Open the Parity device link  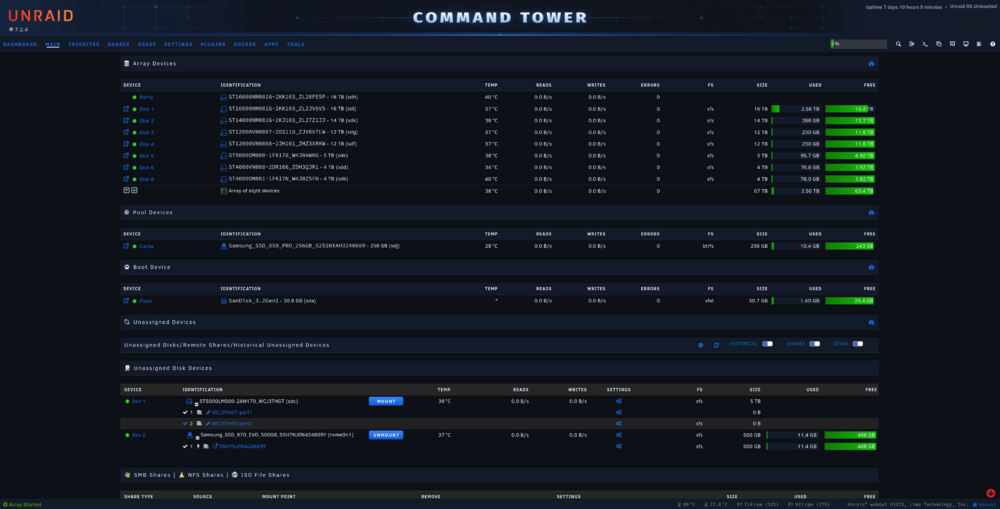coord(146,98)
